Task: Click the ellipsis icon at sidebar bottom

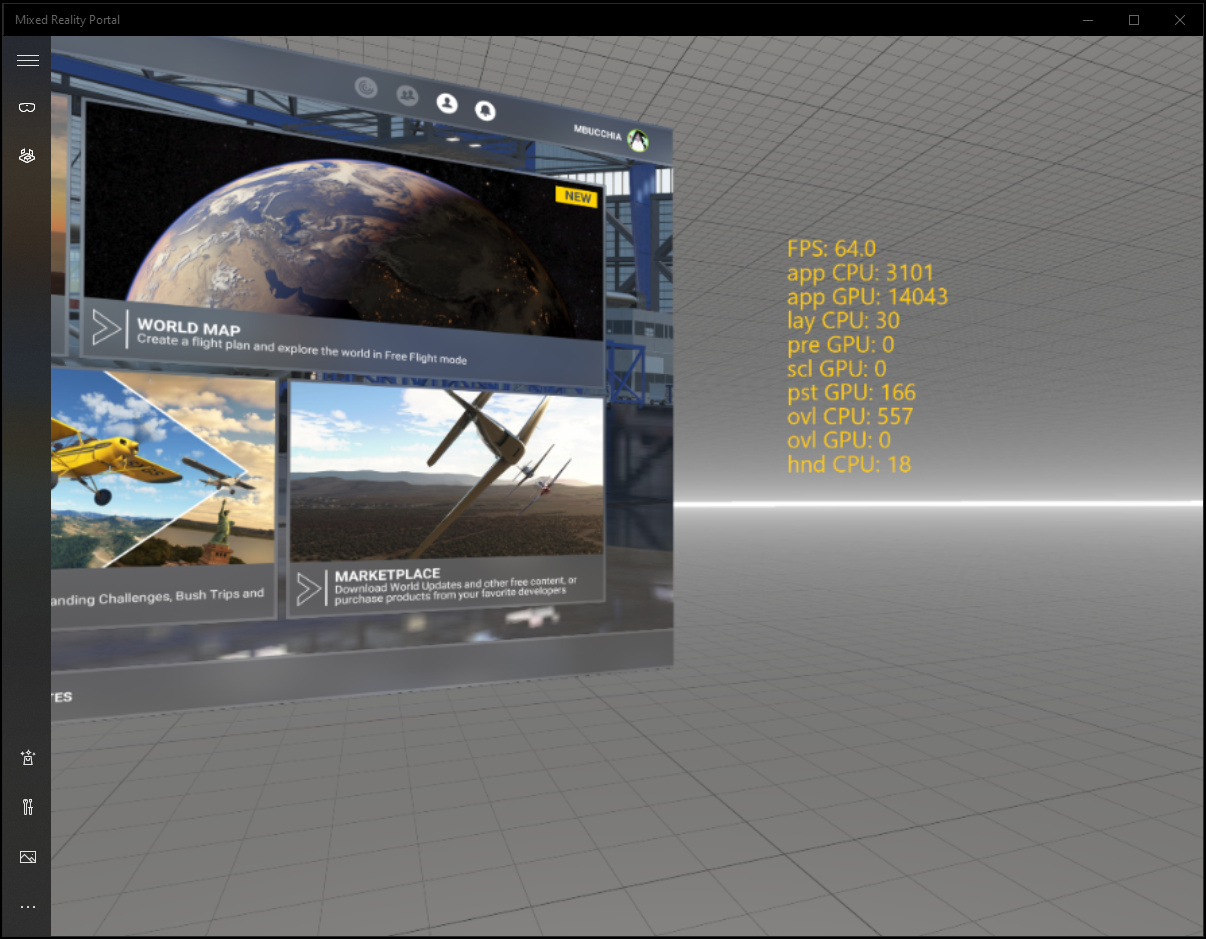Action: point(27,906)
